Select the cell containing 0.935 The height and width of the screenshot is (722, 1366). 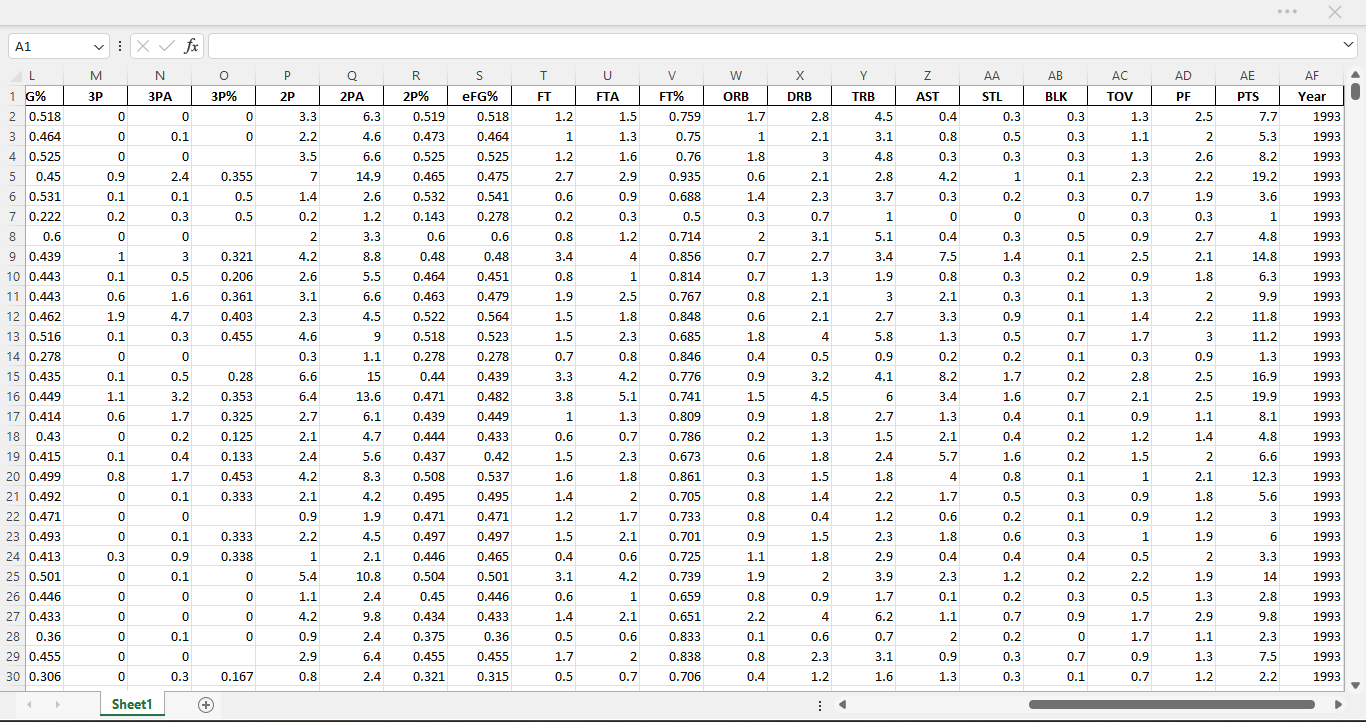[x=672, y=176]
